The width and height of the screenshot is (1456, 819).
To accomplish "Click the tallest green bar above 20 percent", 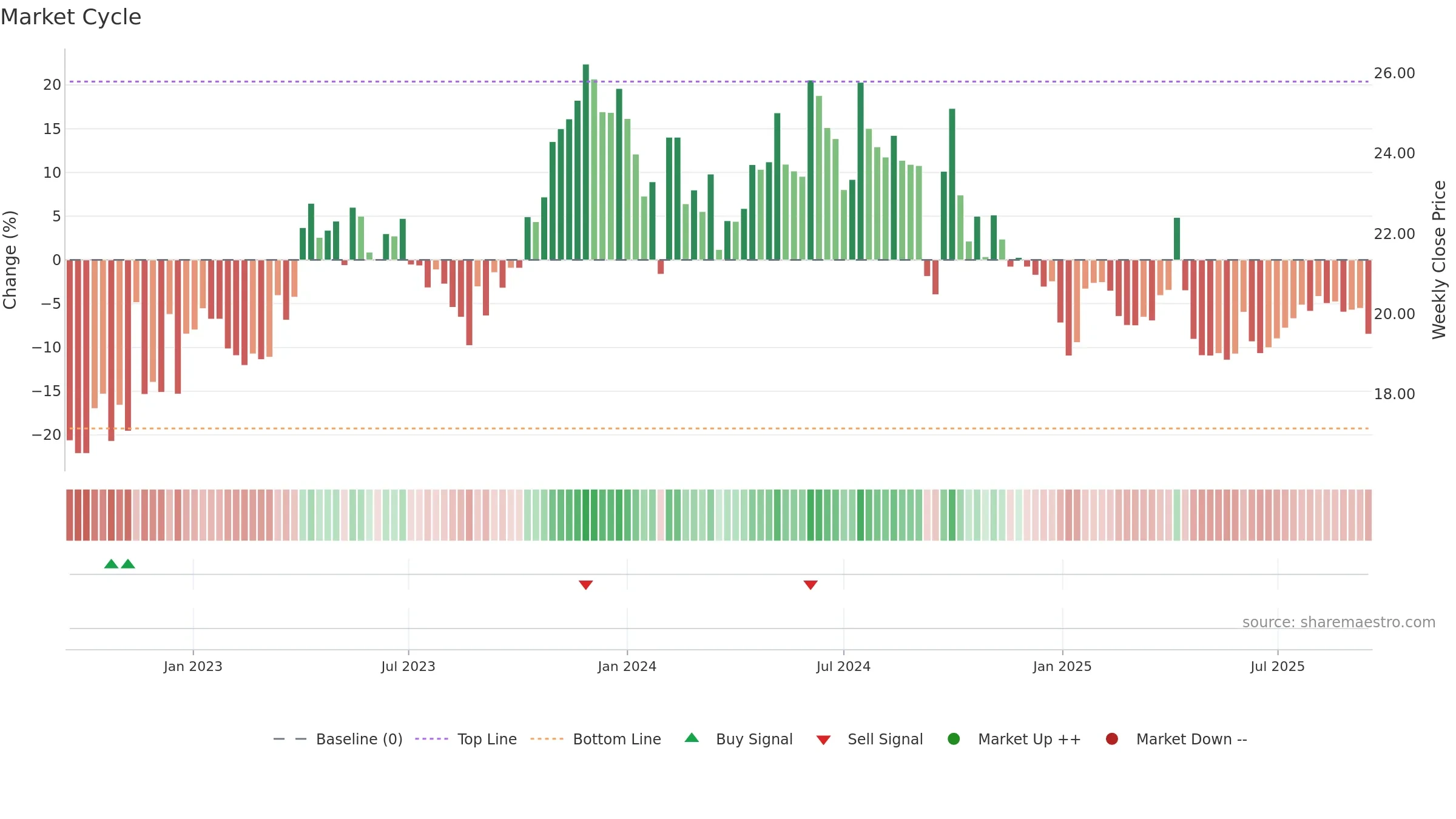I will [585, 162].
